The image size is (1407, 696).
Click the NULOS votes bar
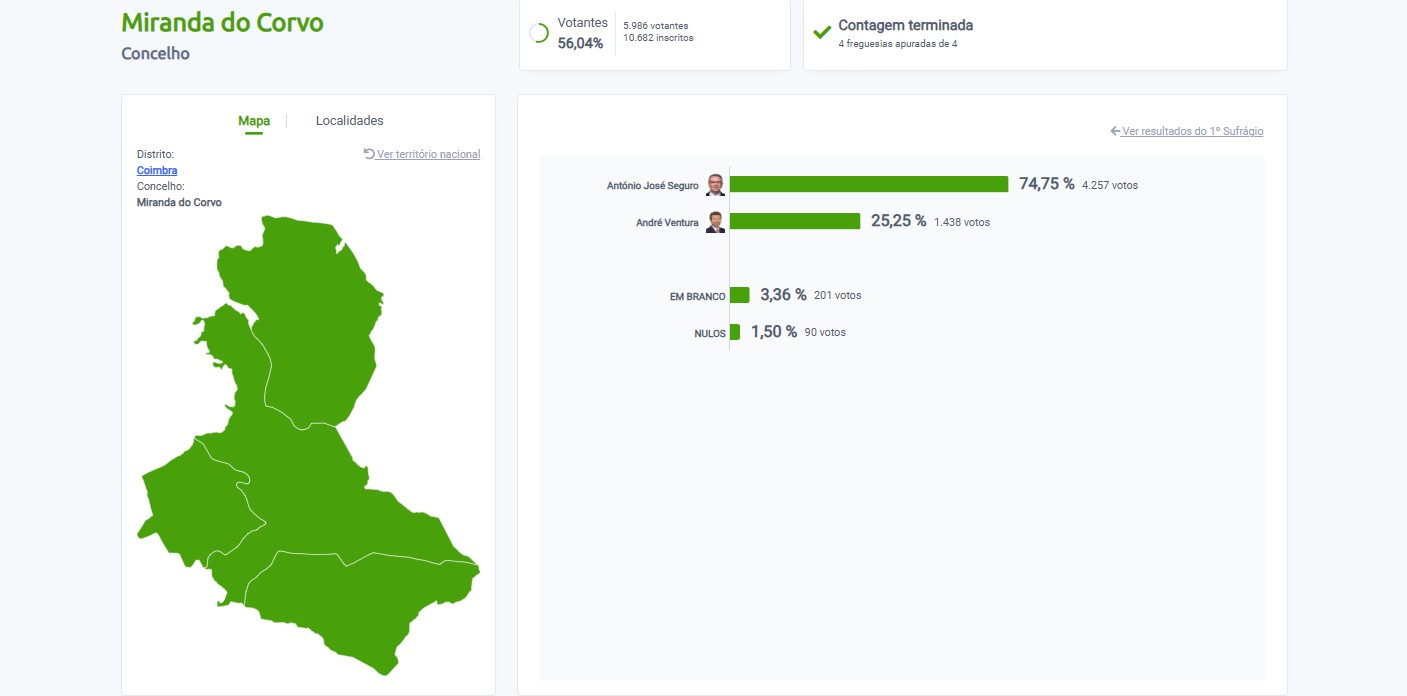[x=735, y=332]
